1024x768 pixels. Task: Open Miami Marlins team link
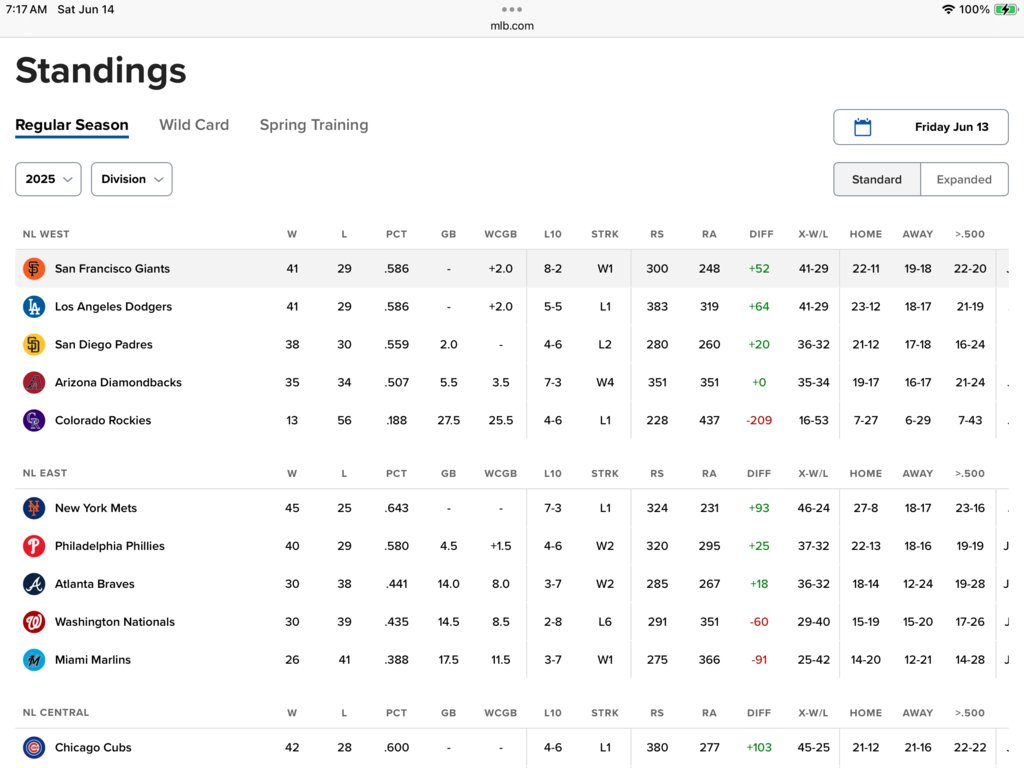(93, 660)
